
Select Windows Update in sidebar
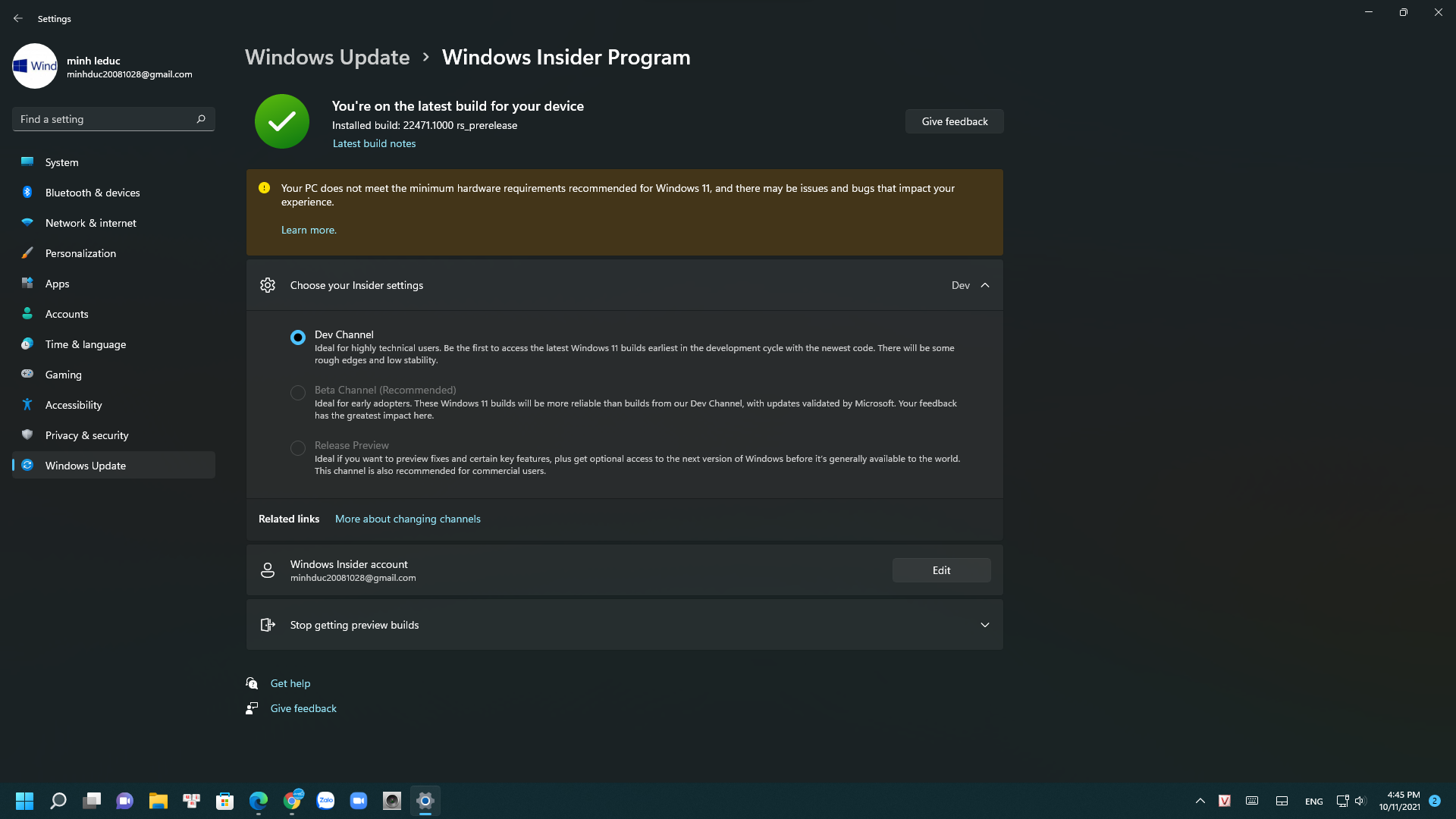click(x=114, y=466)
